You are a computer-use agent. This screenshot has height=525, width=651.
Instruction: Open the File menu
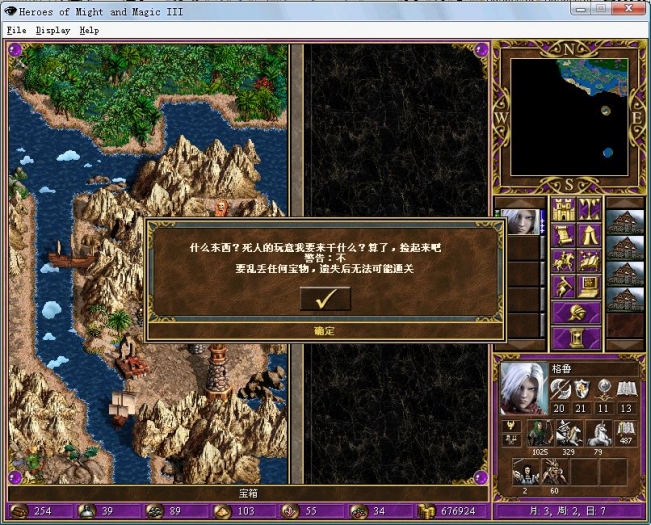17,30
